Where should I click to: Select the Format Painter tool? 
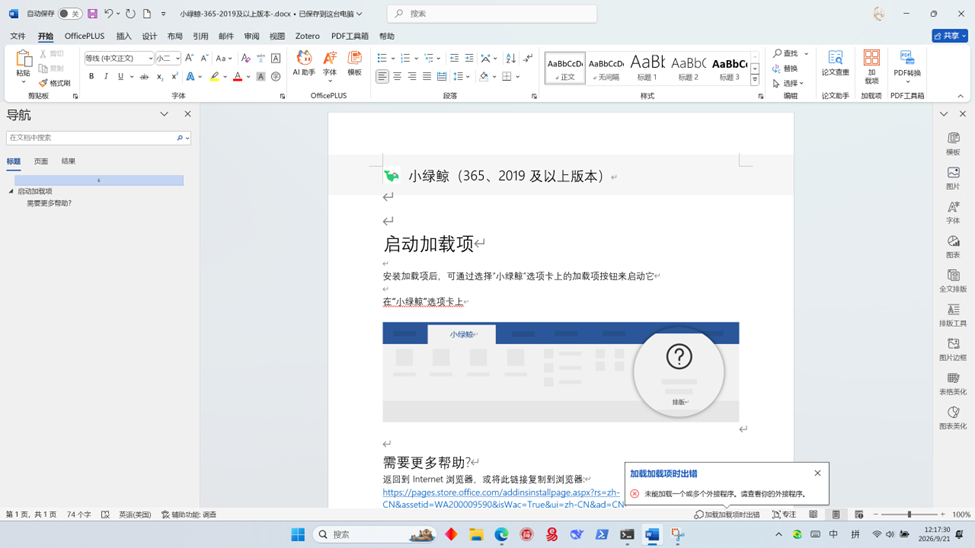(54, 83)
